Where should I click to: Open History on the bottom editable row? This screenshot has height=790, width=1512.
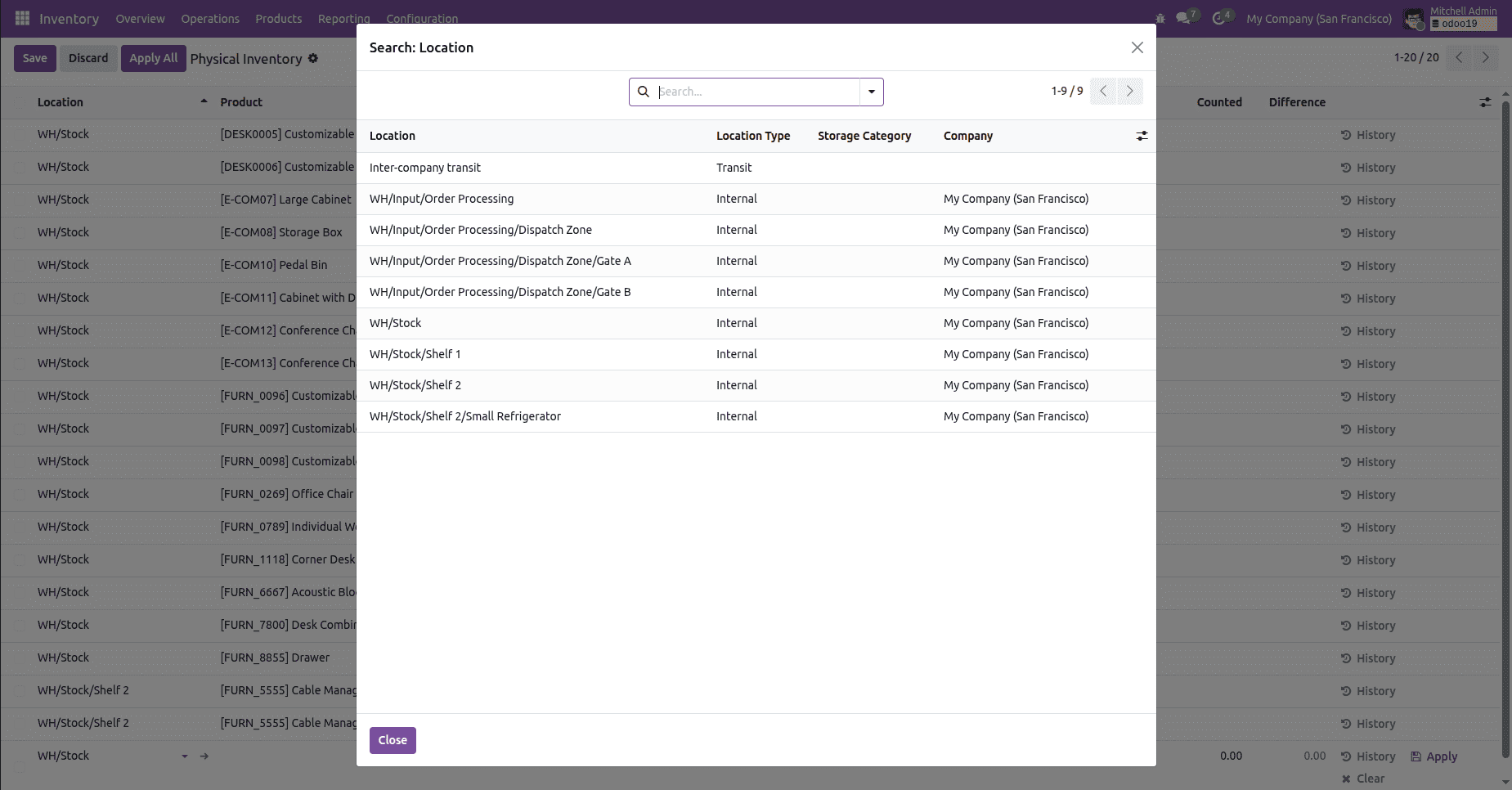point(1368,756)
